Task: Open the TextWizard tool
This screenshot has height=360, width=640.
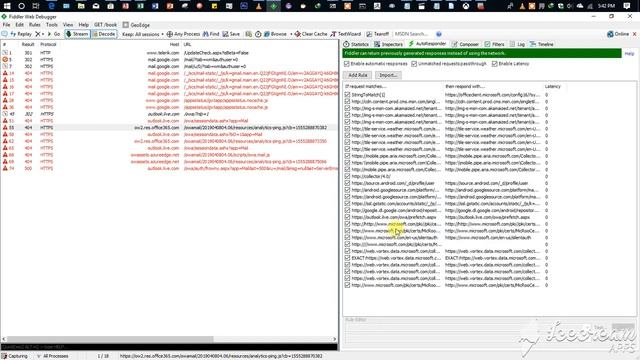Action: 346,34
